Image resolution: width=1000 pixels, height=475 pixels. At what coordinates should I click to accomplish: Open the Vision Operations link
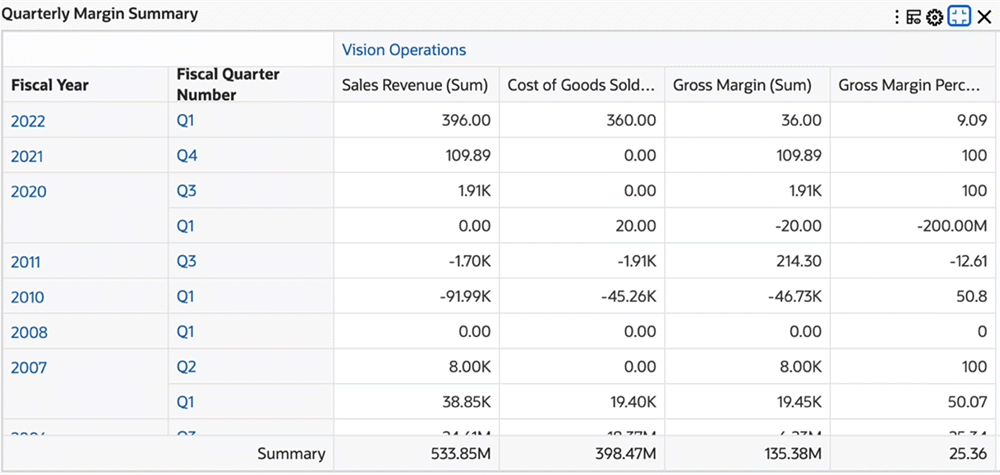click(404, 50)
